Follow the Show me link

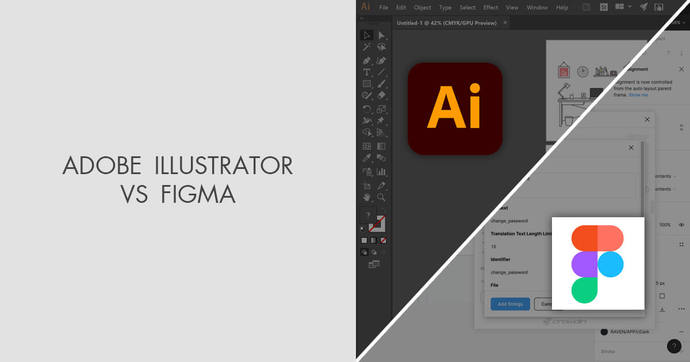click(638, 95)
